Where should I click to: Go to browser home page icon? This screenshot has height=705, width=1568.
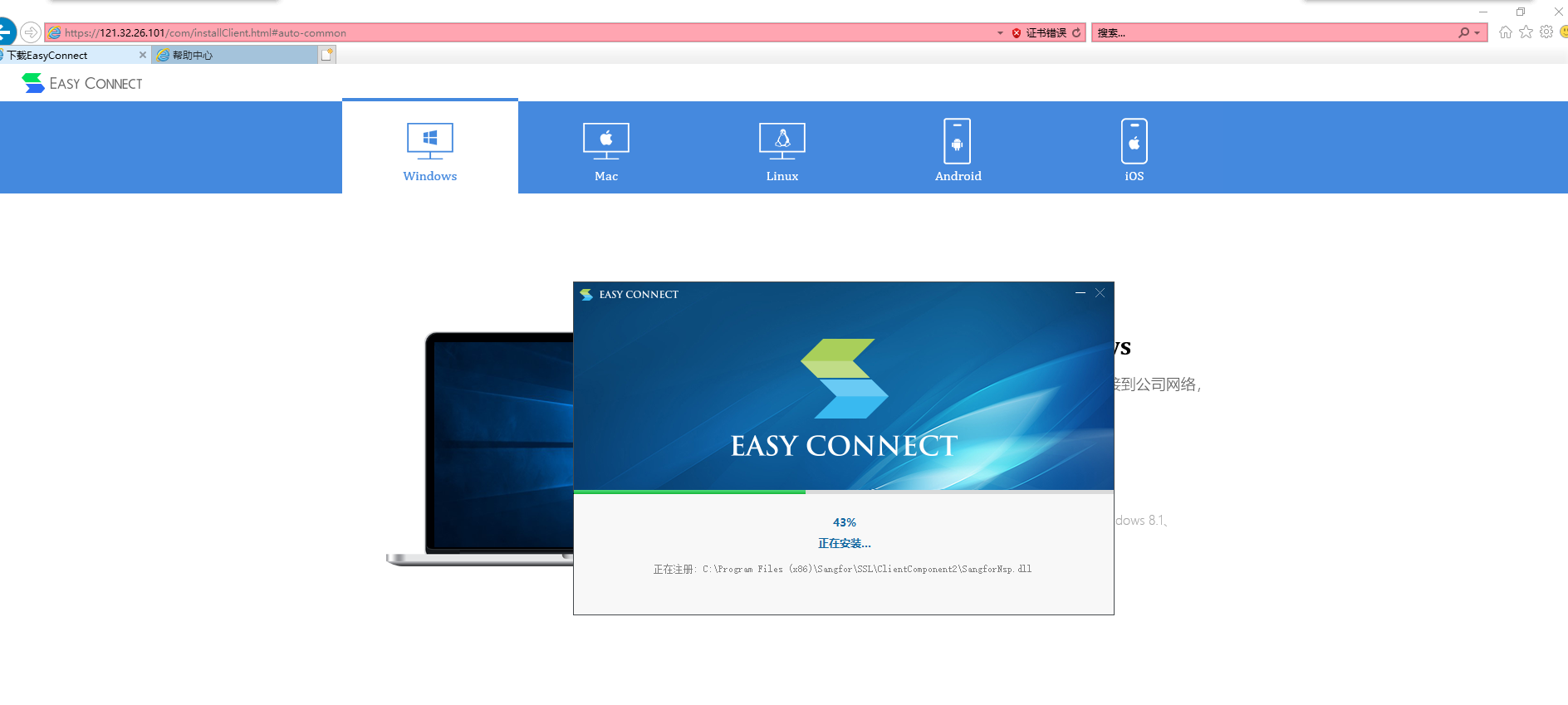point(1505,32)
